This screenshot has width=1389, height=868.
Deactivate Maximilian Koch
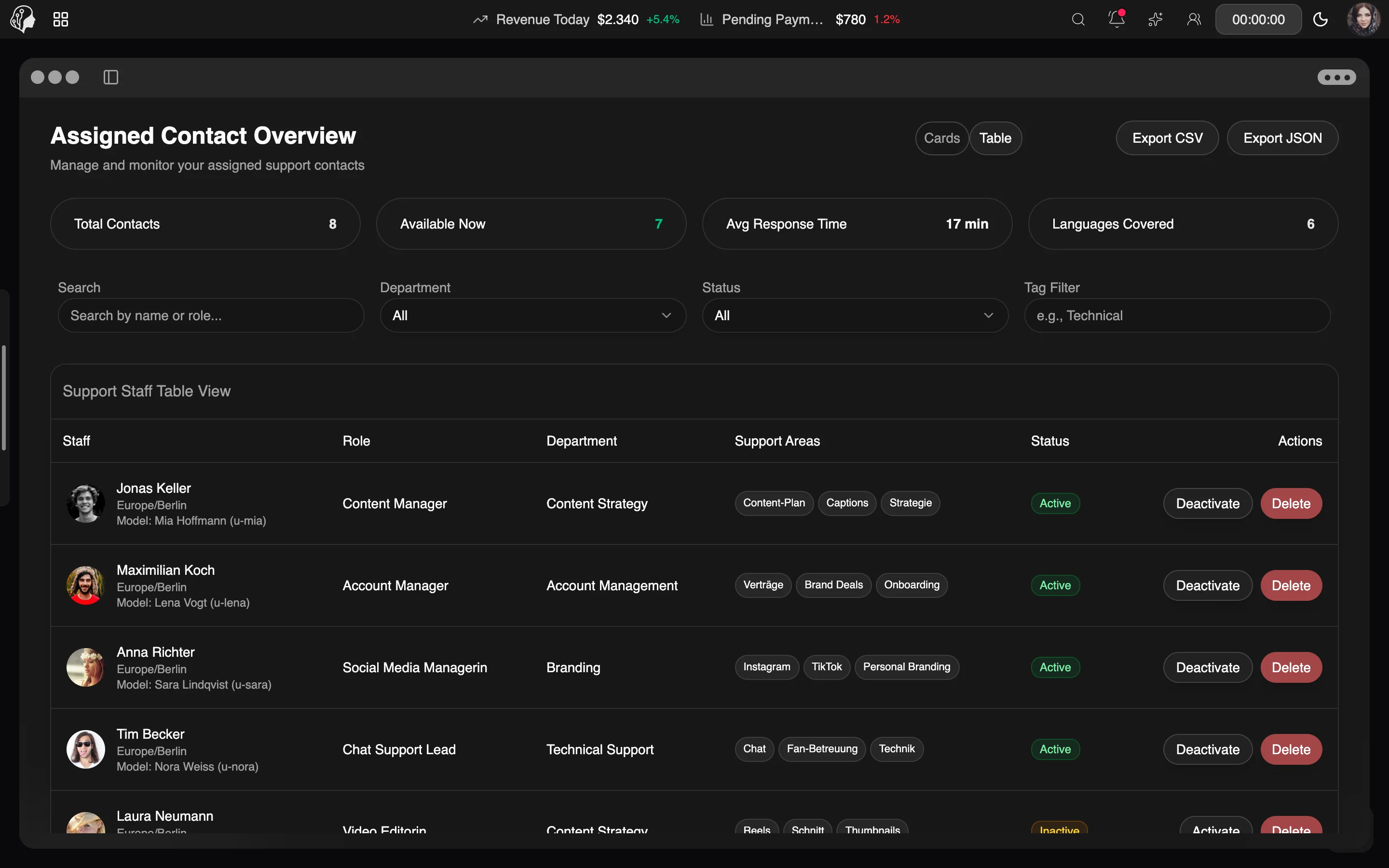click(1208, 585)
